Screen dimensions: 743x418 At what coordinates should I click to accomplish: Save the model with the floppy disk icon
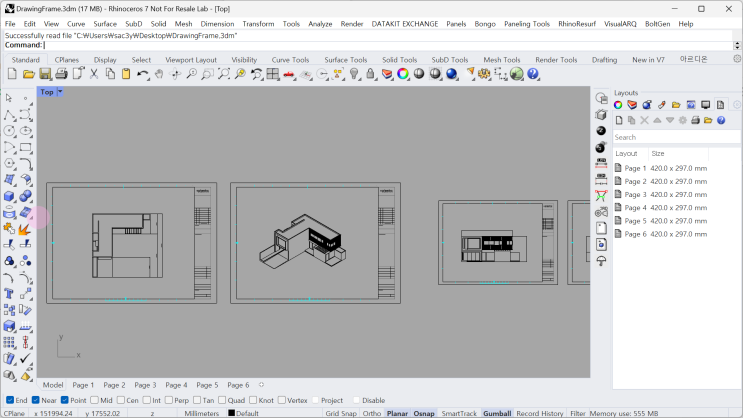(45, 74)
